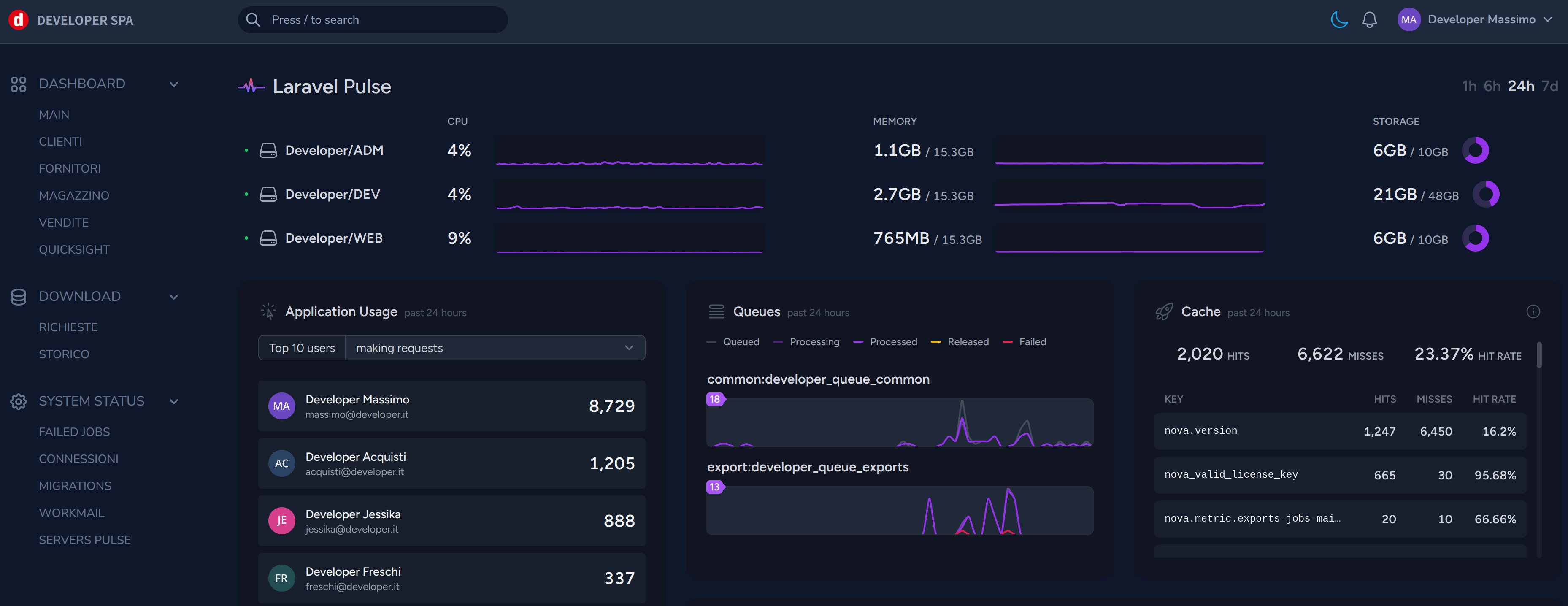This screenshot has height=606, width=1568.
Task: Open the VENDITE menu item
Action: point(63,222)
